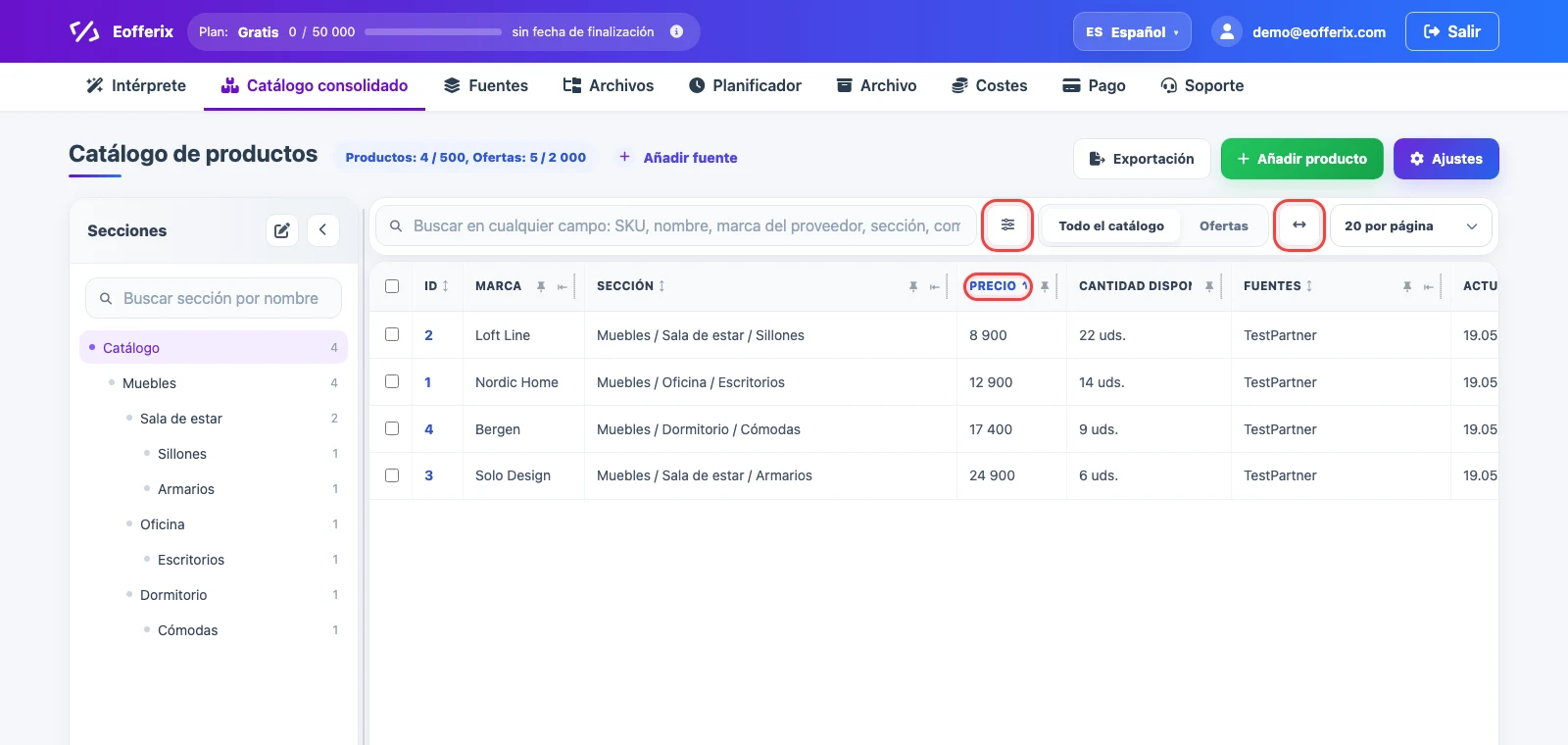The height and width of the screenshot is (745, 1568).
Task: Collapse the Secciones panel with chevron
Action: [323, 230]
